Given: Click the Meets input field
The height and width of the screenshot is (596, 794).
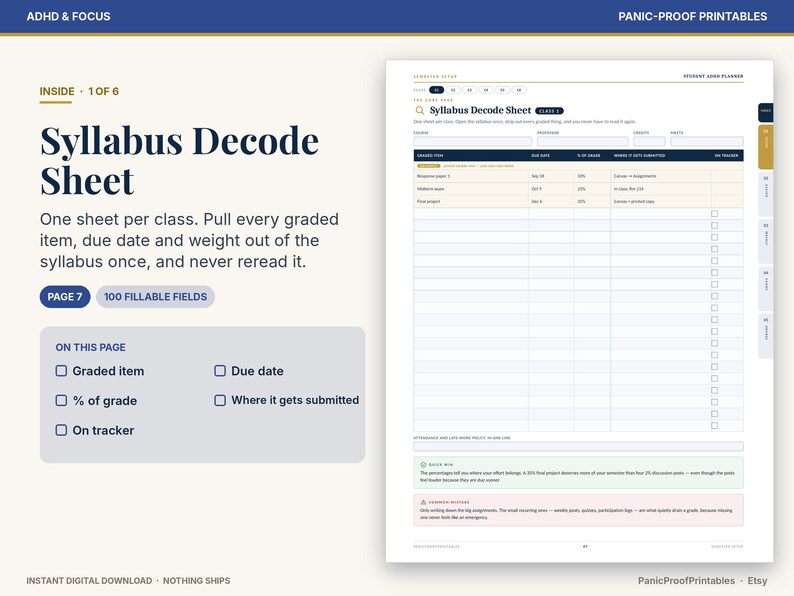Looking at the screenshot, I should tap(707, 141).
